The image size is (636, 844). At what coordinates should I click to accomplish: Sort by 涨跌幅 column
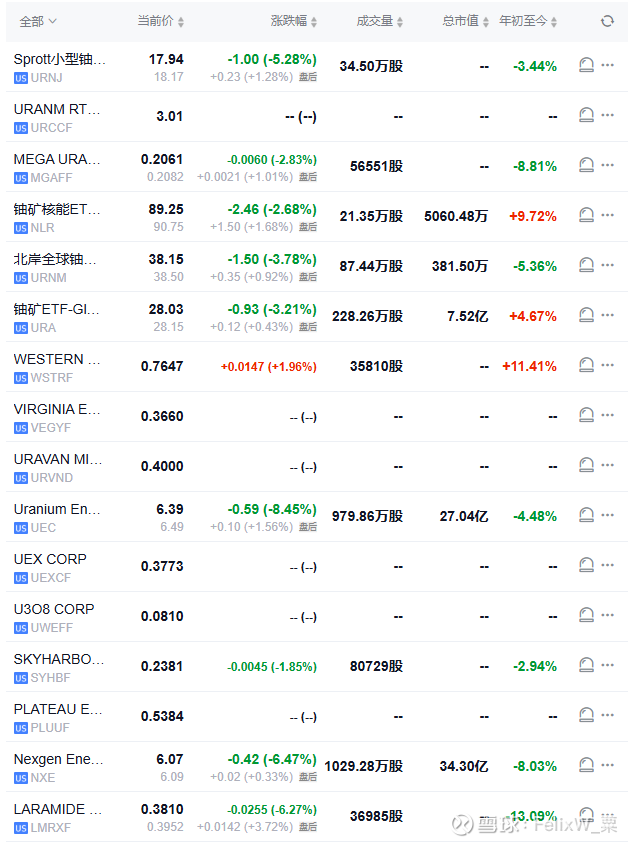[x=294, y=21]
